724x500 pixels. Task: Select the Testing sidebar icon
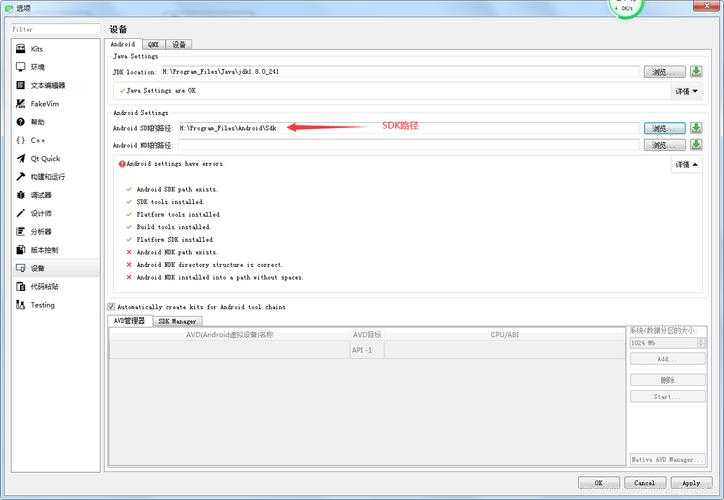point(21,305)
